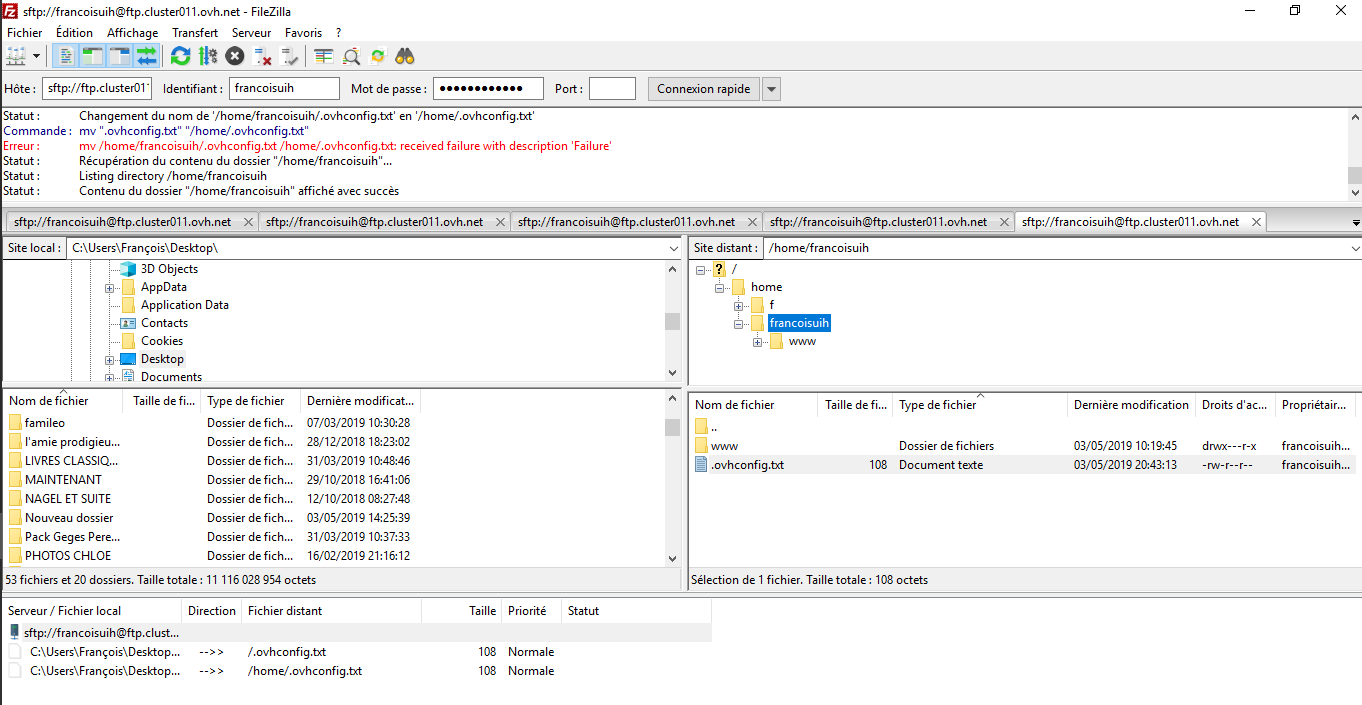The width and height of the screenshot is (1362, 705).
Task: Open the Transfert menu
Action: coord(194,33)
